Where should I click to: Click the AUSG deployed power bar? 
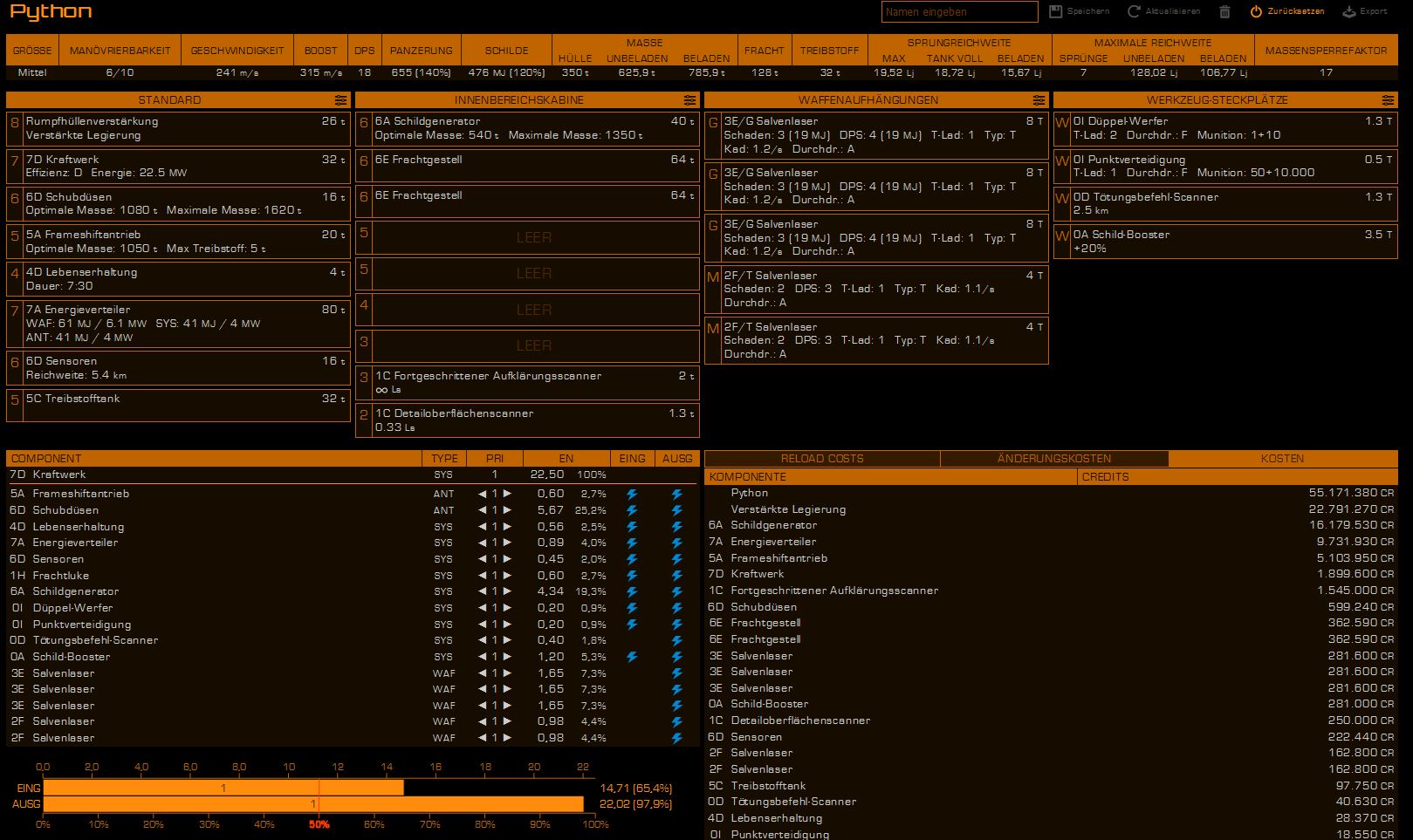pyautogui.click(x=313, y=803)
